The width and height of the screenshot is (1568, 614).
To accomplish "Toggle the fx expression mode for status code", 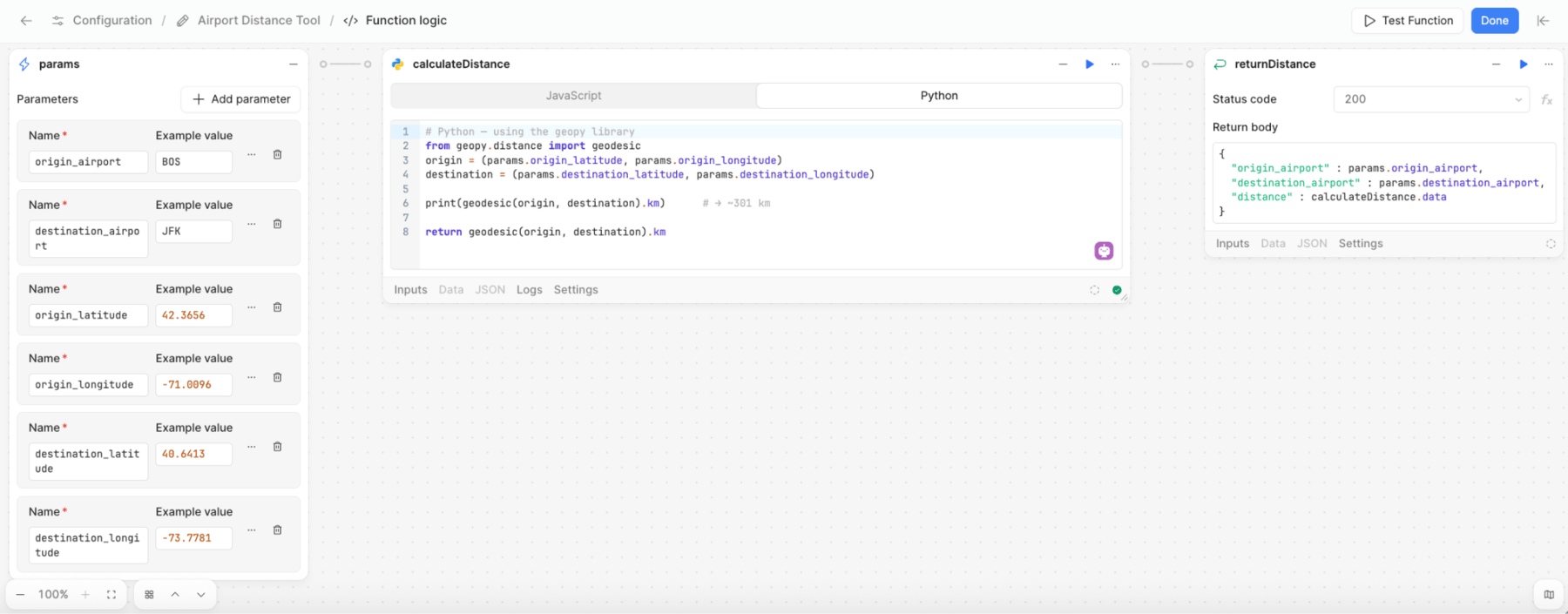I will click(x=1546, y=99).
